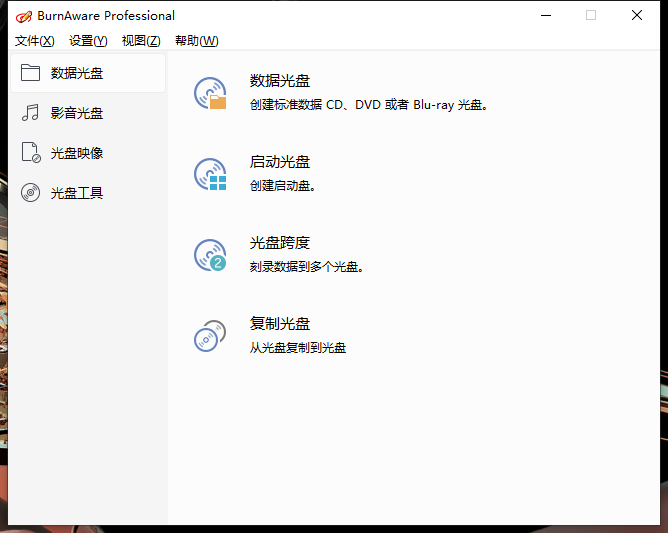Open the 复制光盘 project title
Screen dimensions: 668x533
(280, 323)
